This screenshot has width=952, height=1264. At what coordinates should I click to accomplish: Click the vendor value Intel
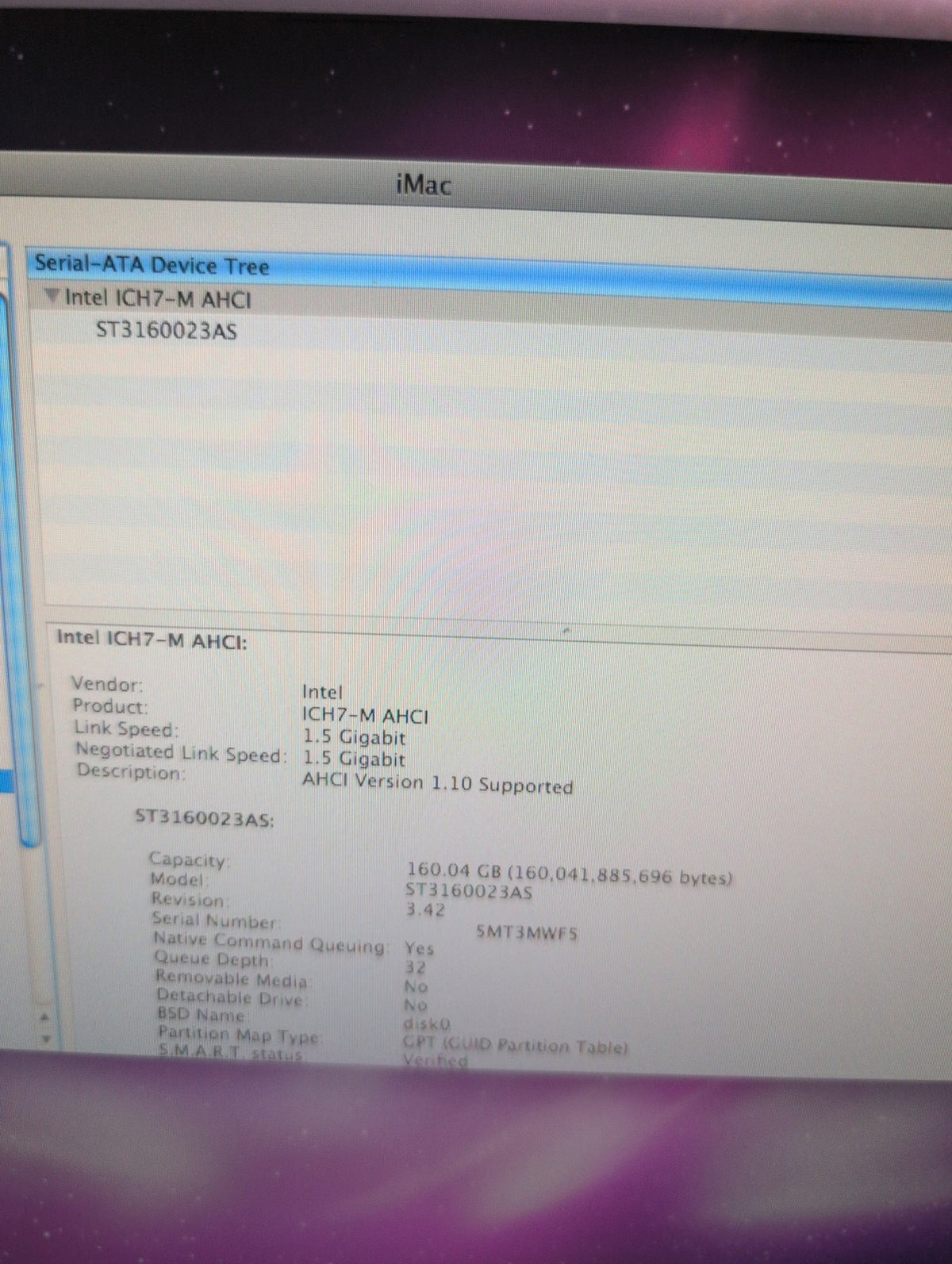323,693
